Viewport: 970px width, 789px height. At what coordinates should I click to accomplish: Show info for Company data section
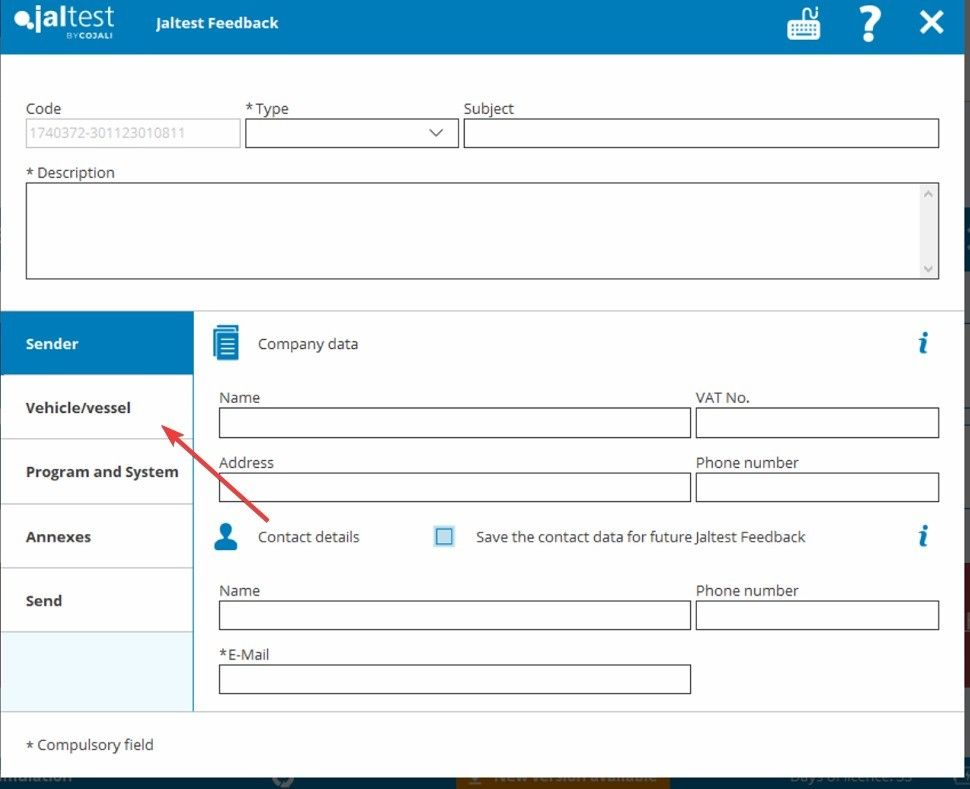point(923,343)
